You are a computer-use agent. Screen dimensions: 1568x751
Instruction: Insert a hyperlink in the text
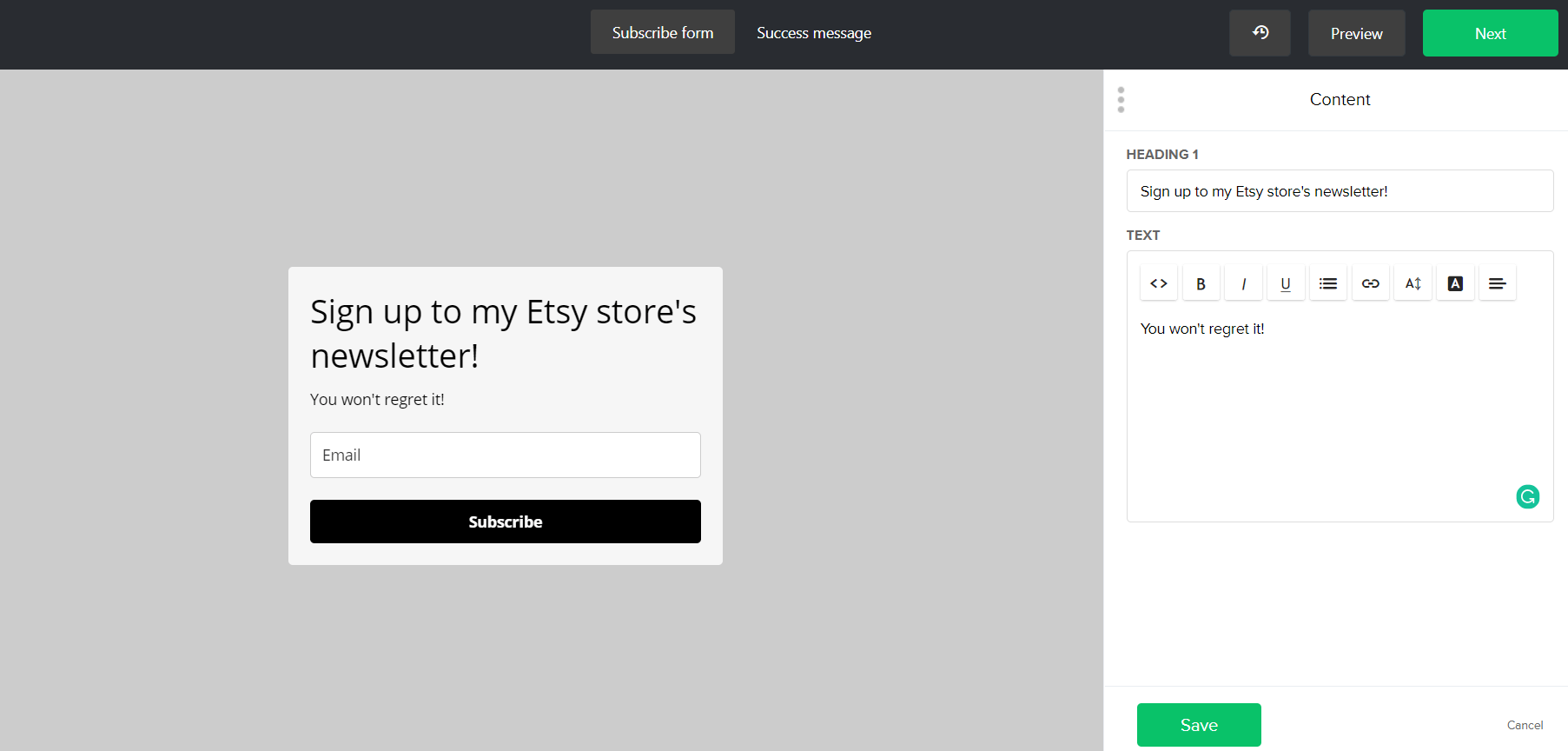tap(1371, 283)
